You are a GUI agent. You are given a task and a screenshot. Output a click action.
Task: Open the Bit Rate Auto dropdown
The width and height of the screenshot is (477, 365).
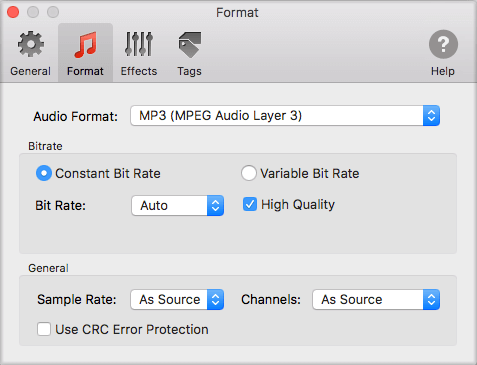177,205
